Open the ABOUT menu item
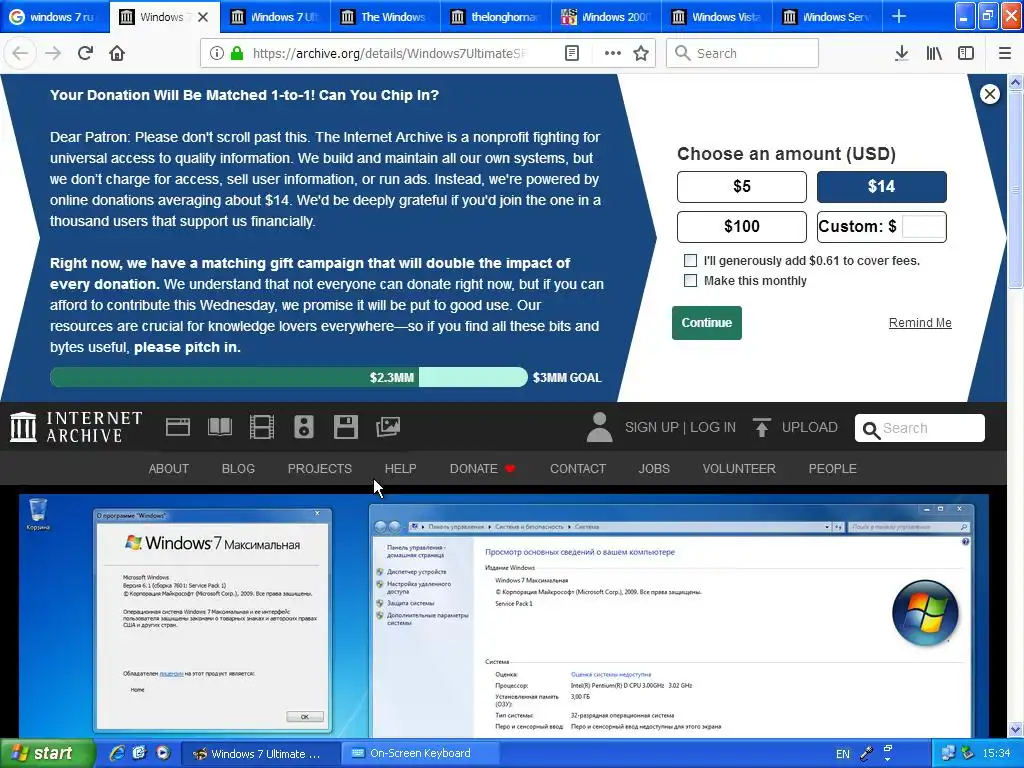 [168, 469]
